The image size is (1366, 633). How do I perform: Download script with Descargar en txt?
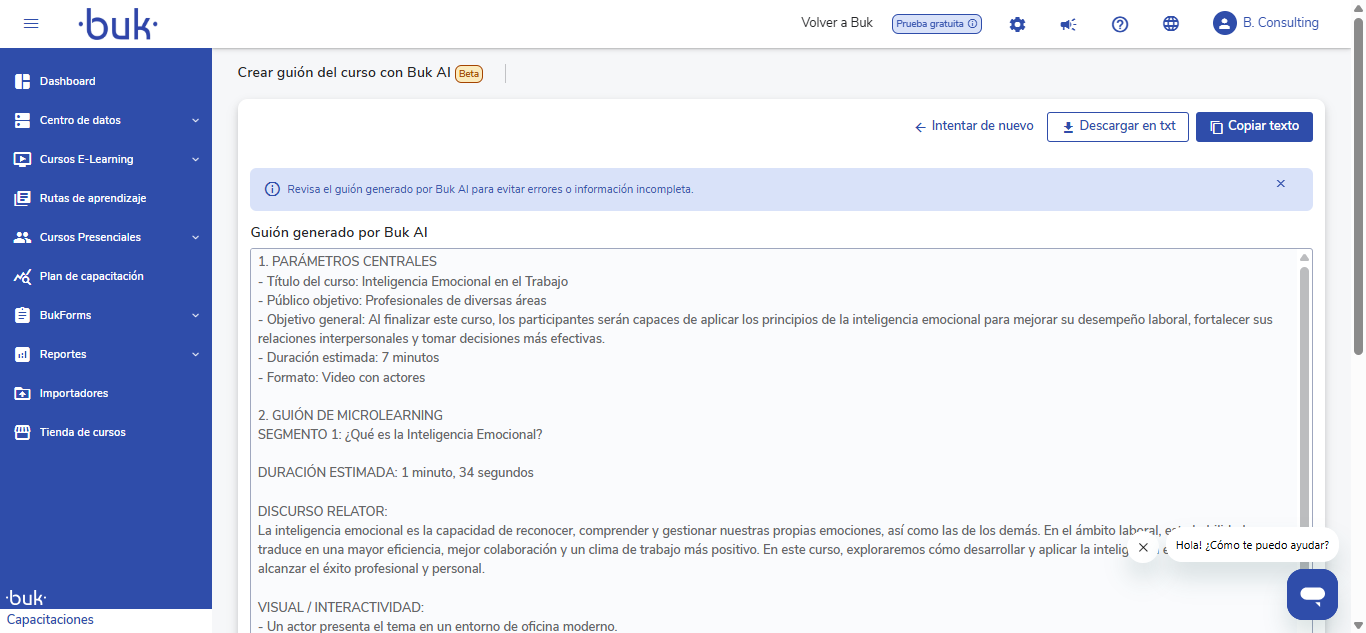coord(1117,127)
